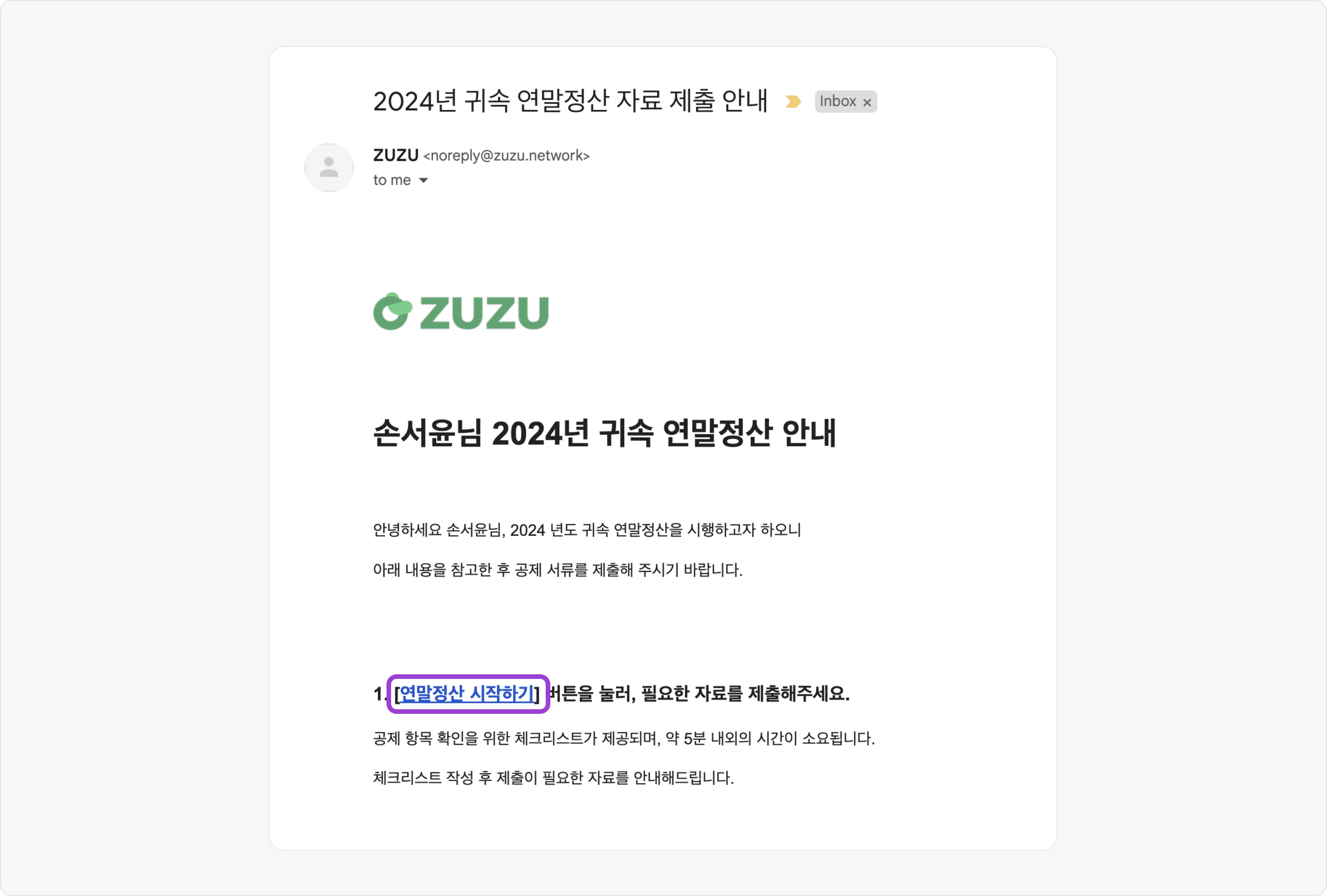The image size is (1327, 896).
Task: Click the email subject 2024년 귀속 연말정산 자료 제출 안내
Action: [570, 101]
